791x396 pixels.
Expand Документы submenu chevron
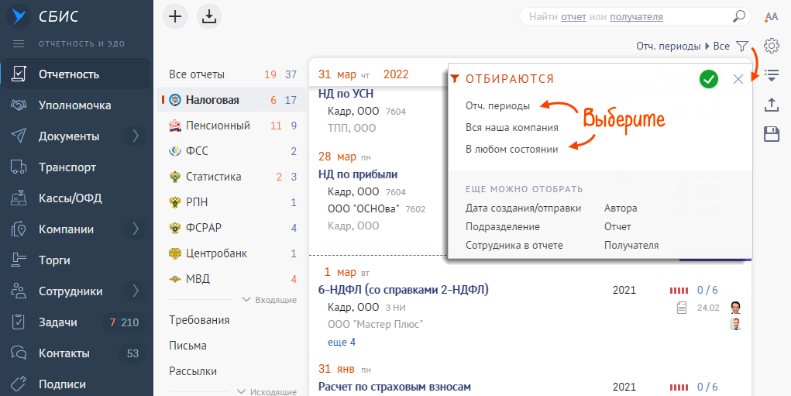[136, 136]
